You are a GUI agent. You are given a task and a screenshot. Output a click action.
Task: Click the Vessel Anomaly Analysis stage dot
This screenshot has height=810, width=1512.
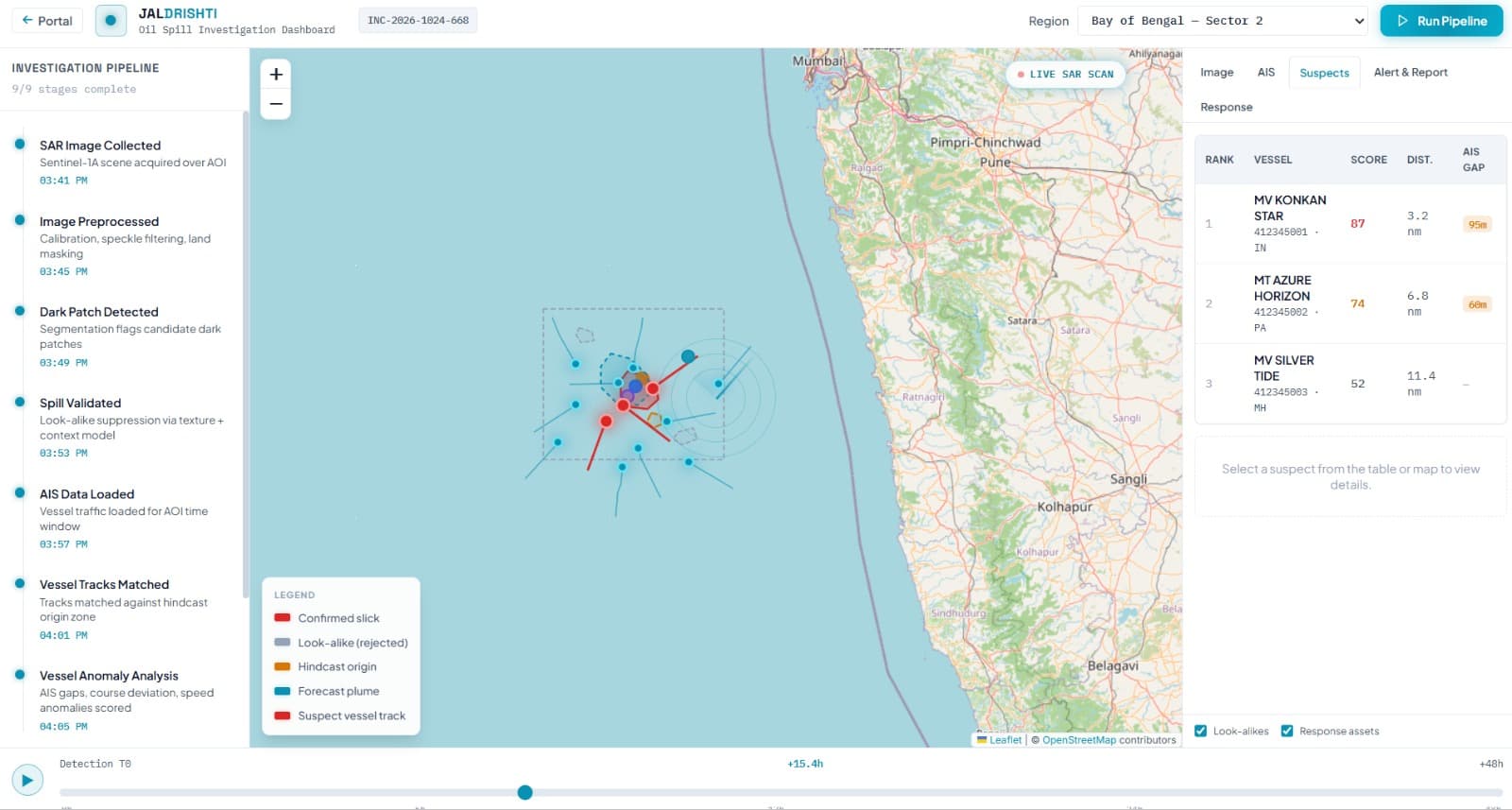[19, 674]
